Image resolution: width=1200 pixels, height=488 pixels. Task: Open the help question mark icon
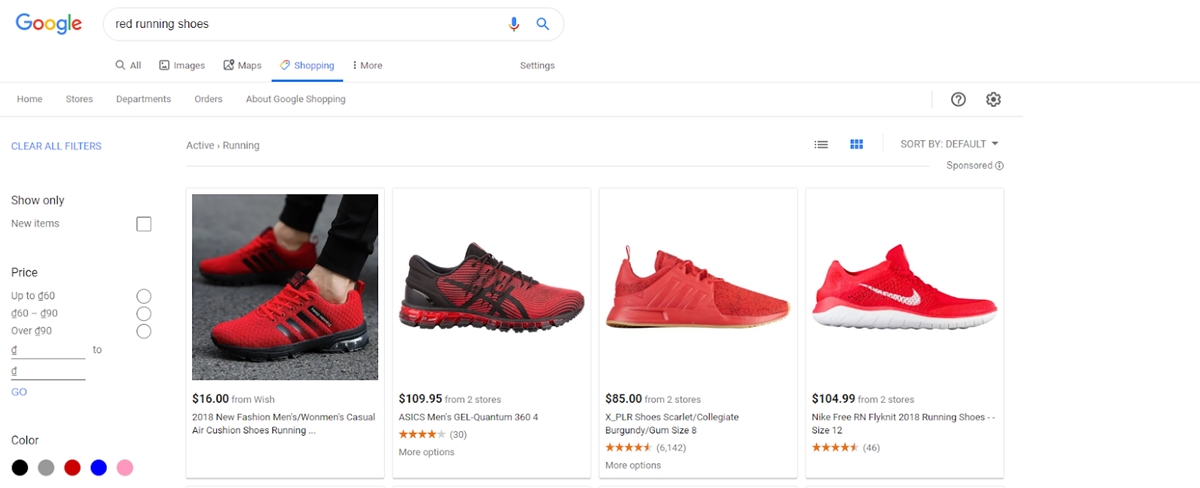tap(958, 99)
